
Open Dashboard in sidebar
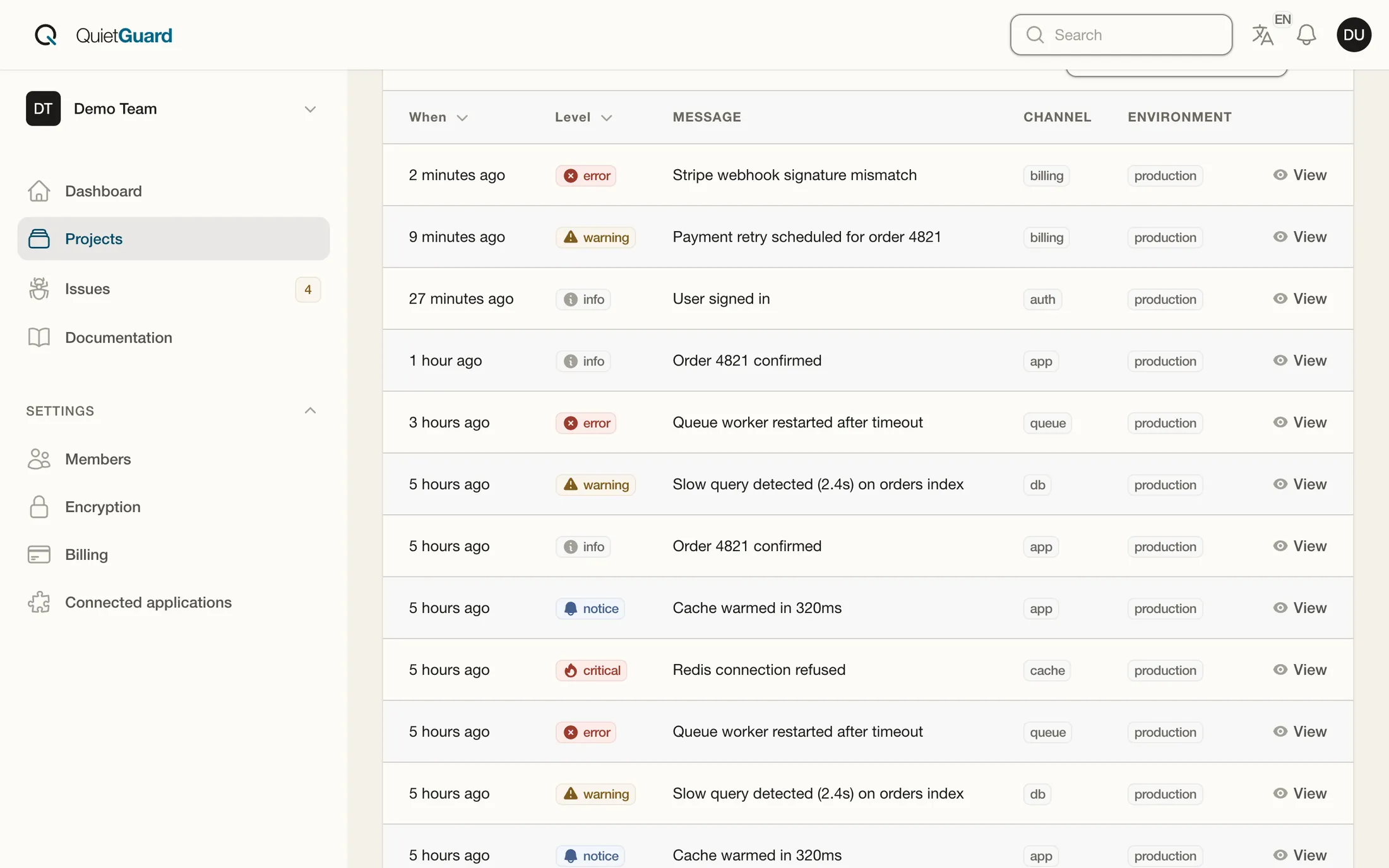pyautogui.click(x=174, y=191)
